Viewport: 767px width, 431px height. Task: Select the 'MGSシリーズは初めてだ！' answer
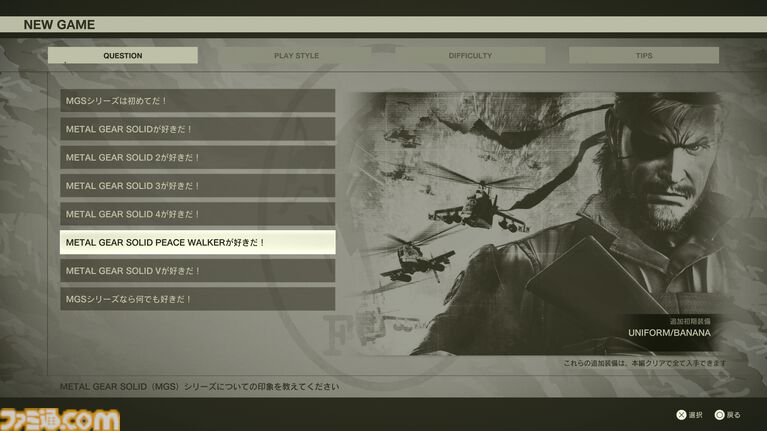tap(198, 101)
